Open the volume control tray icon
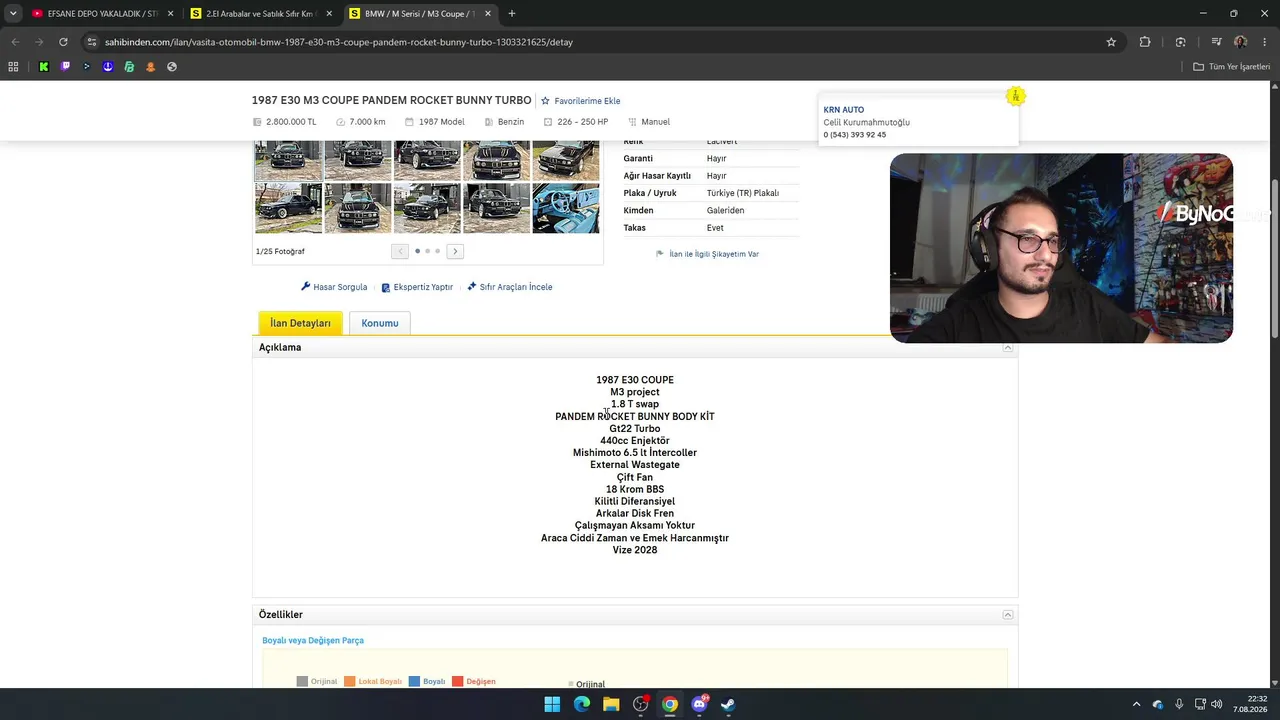 pyautogui.click(x=1217, y=704)
